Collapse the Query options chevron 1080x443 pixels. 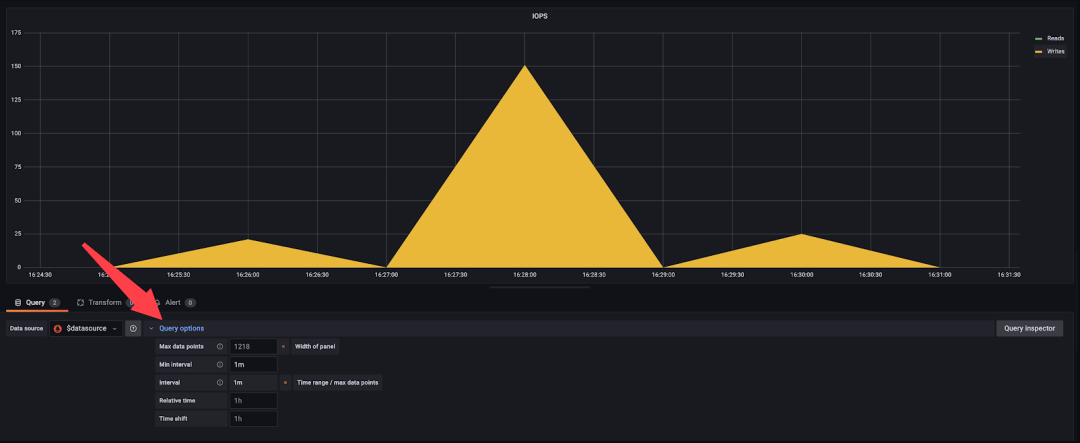[x=152, y=329]
